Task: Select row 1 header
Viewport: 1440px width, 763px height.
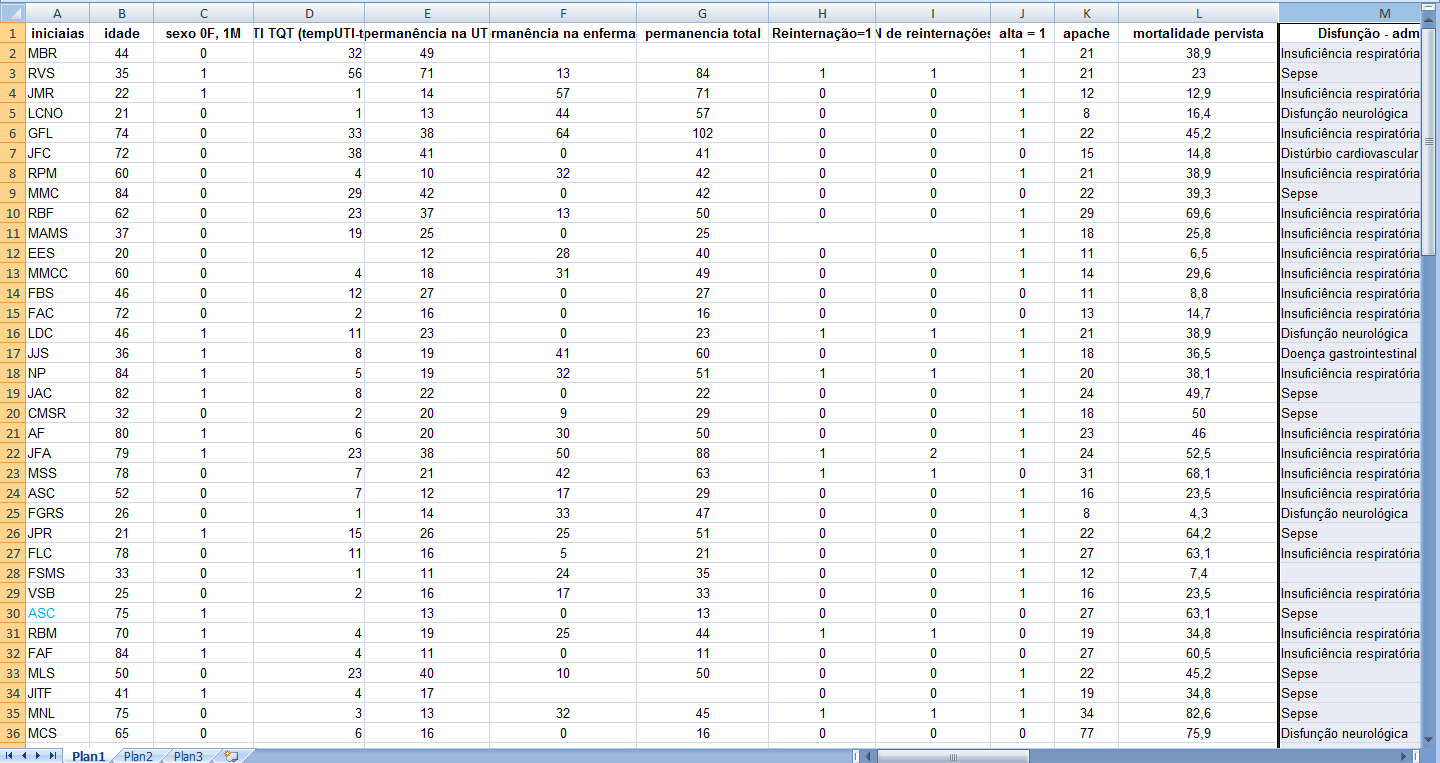Action: 12,33
